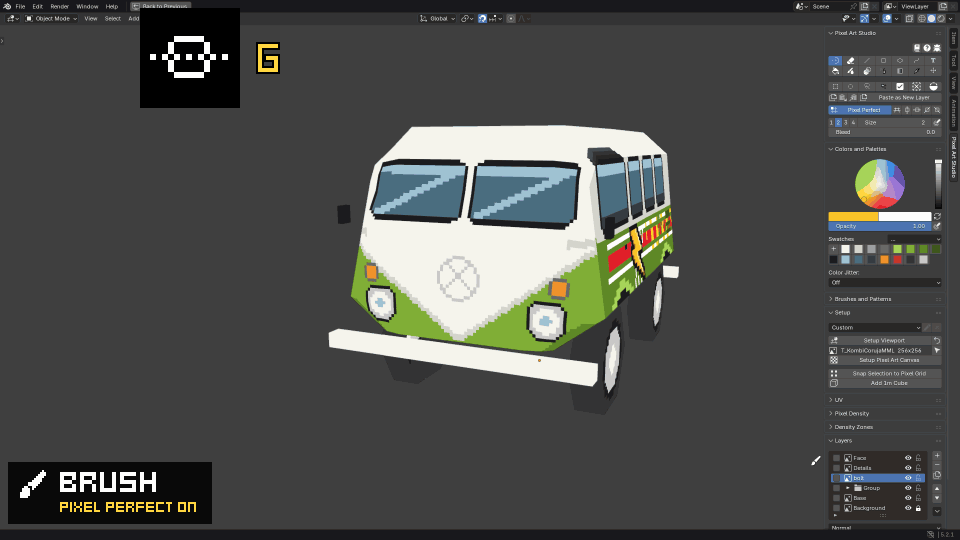This screenshot has width=960, height=540.
Task: Select the Move tool with cross arrows
Action: (x=933, y=71)
